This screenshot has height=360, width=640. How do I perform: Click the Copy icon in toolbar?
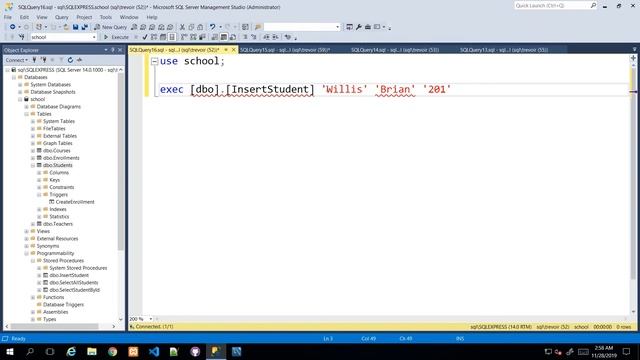pos(191,27)
